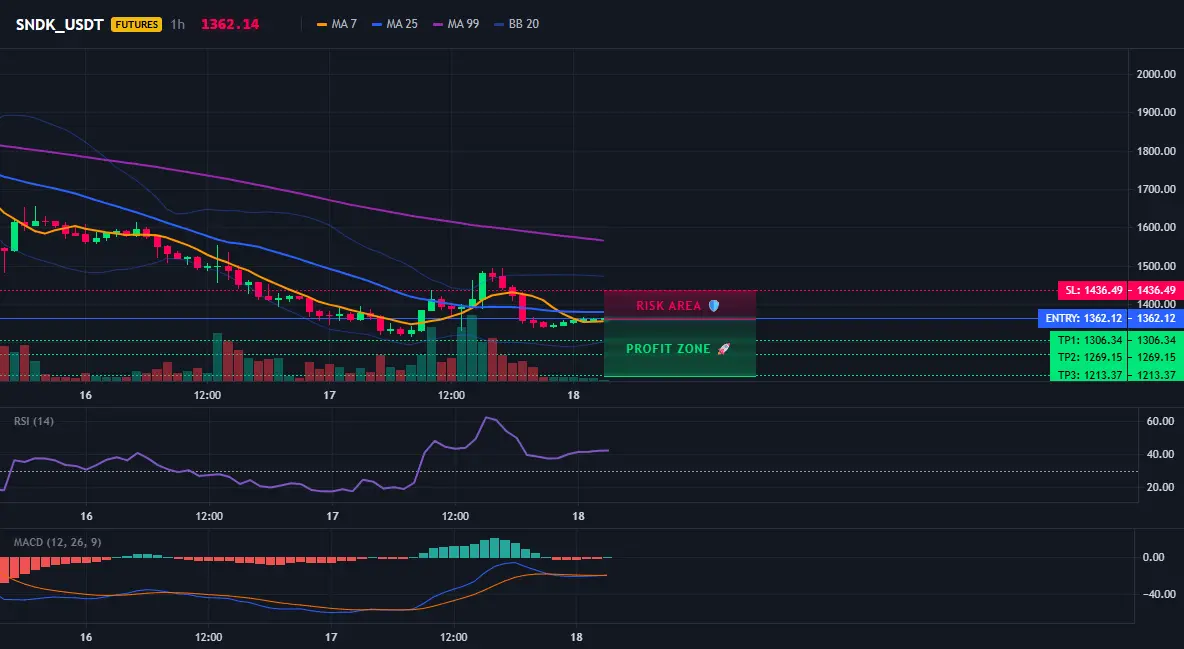Click the current price 1362.14

pyautogui.click(x=230, y=24)
